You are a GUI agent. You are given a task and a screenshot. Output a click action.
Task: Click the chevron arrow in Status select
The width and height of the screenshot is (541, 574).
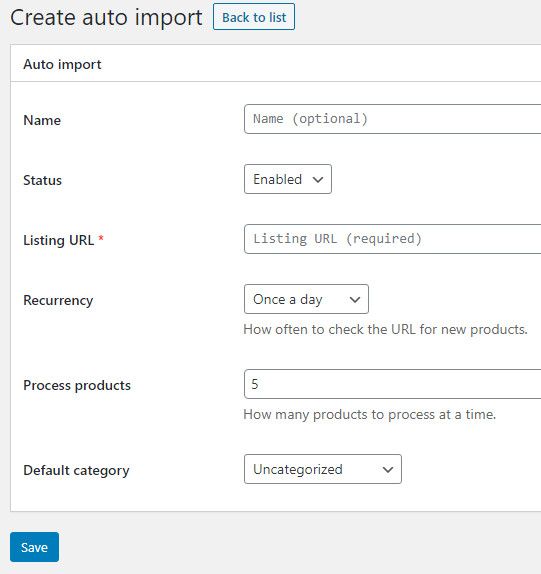pos(318,179)
